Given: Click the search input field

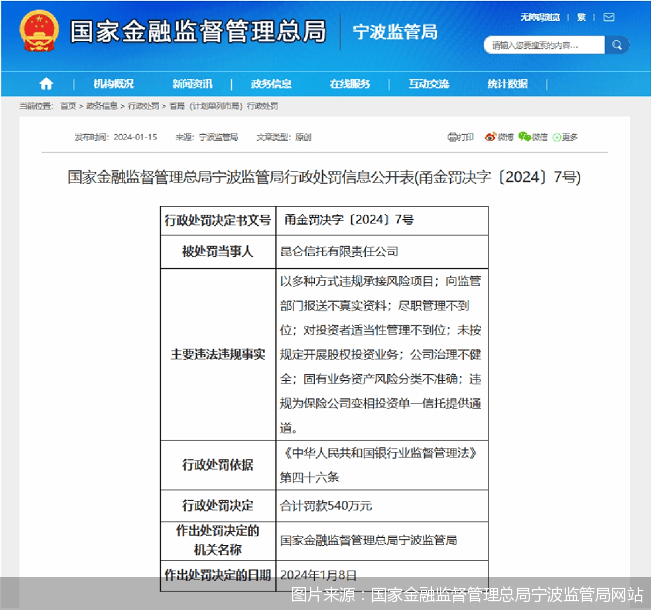Looking at the screenshot, I should (x=544, y=45).
